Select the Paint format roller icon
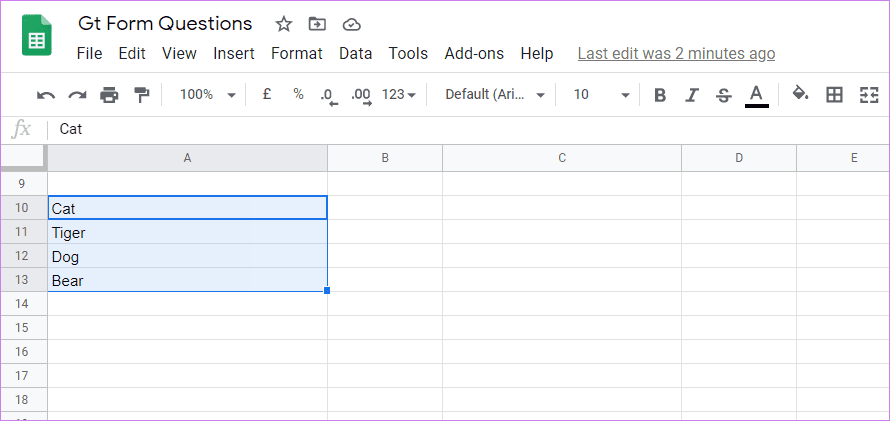 141,95
